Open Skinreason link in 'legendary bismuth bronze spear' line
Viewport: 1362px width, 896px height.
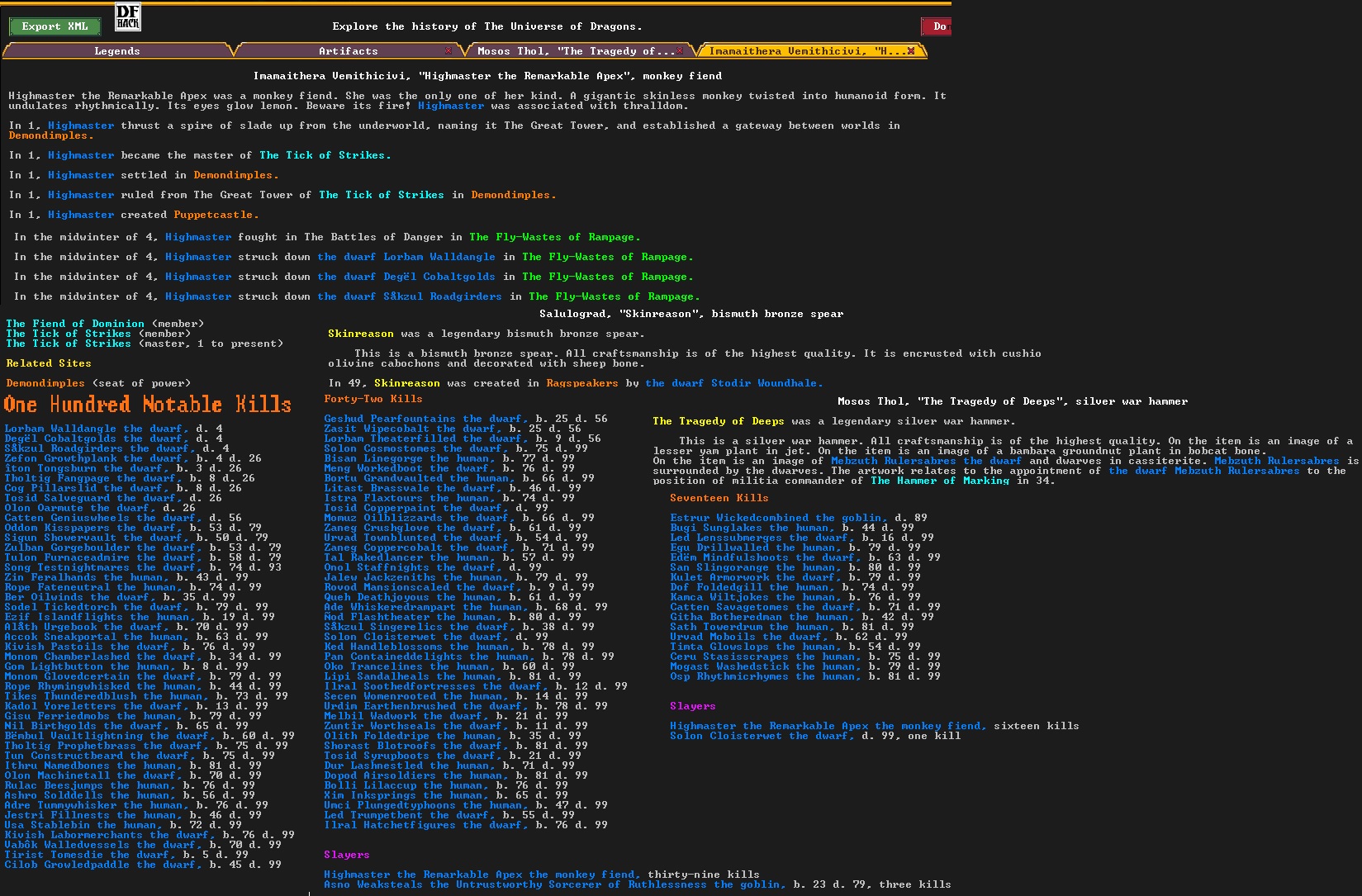pyautogui.click(x=361, y=334)
